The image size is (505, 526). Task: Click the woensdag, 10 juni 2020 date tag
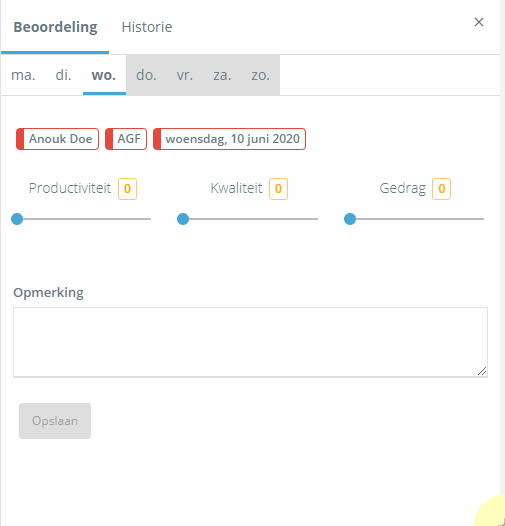click(x=229, y=139)
